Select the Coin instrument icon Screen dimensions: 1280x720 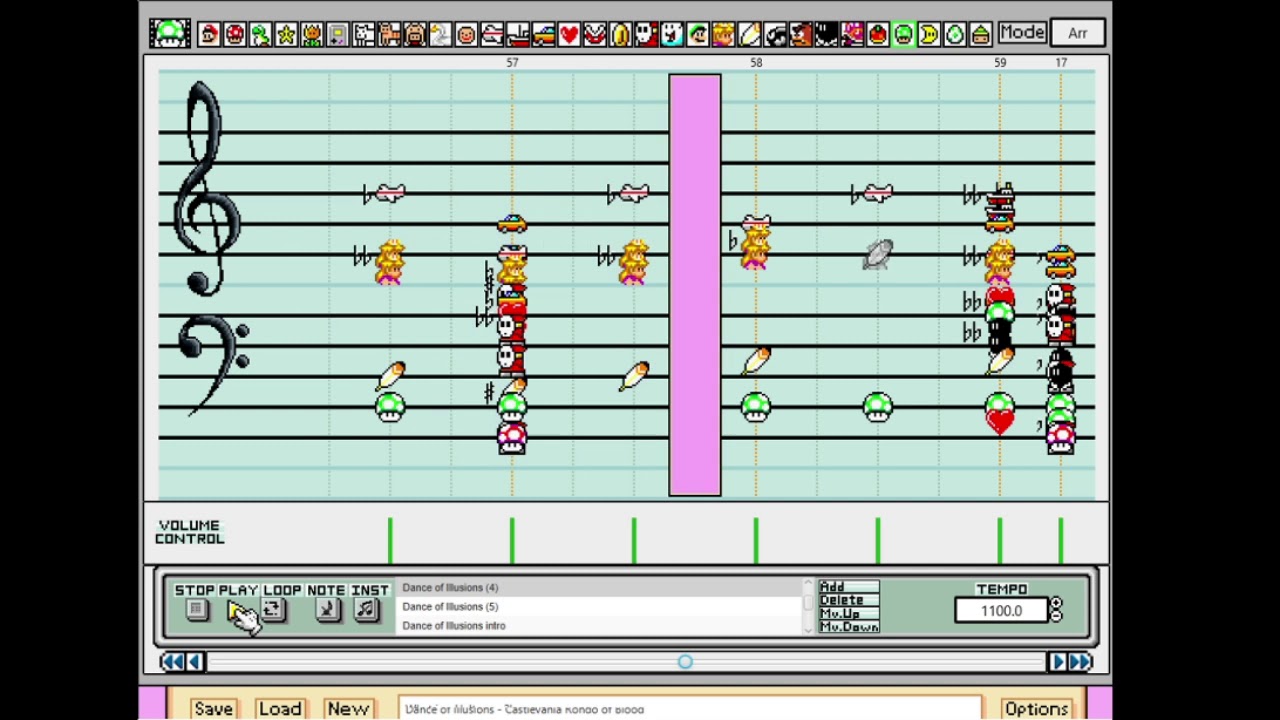(621, 34)
